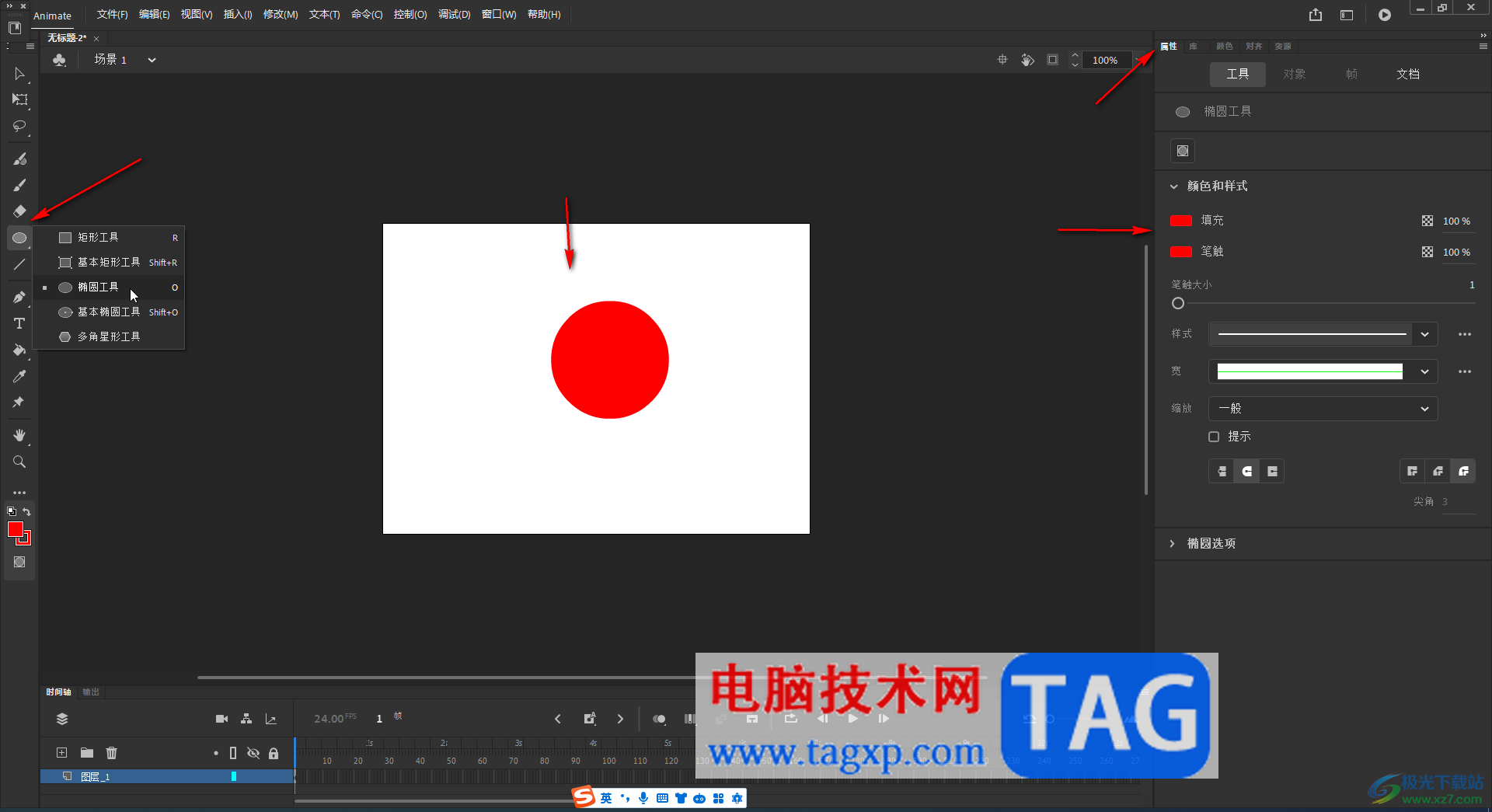The width and height of the screenshot is (1492, 812).
Task: Choose 多角星形工具 from the flyout
Action: tap(108, 337)
